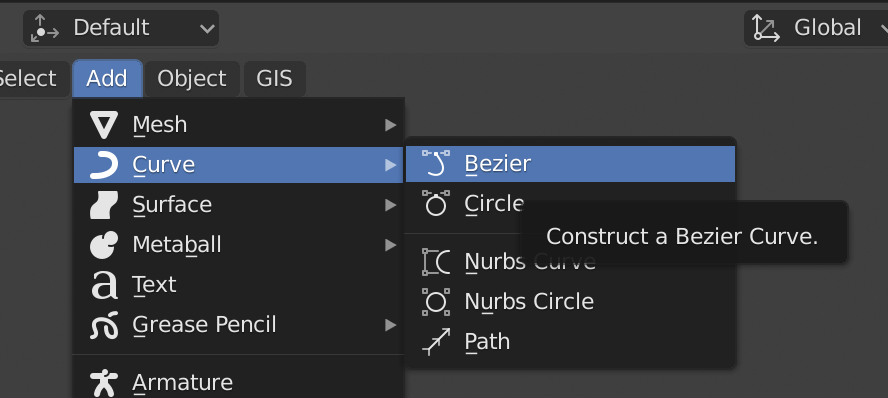Viewport: 888px width, 398px height.
Task: Click the Mesh triangle icon
Action: click(x=104, y=125)
